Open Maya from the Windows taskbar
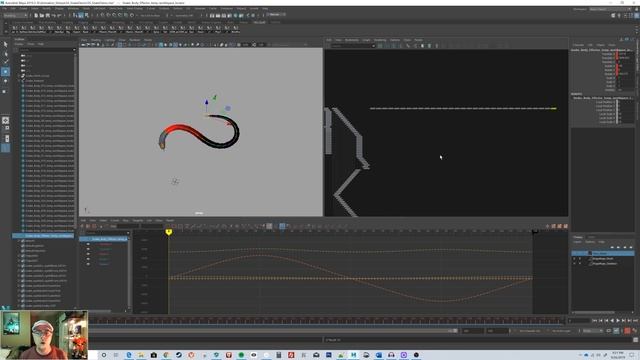Screen dimensions: 640x360 [353, 355]
